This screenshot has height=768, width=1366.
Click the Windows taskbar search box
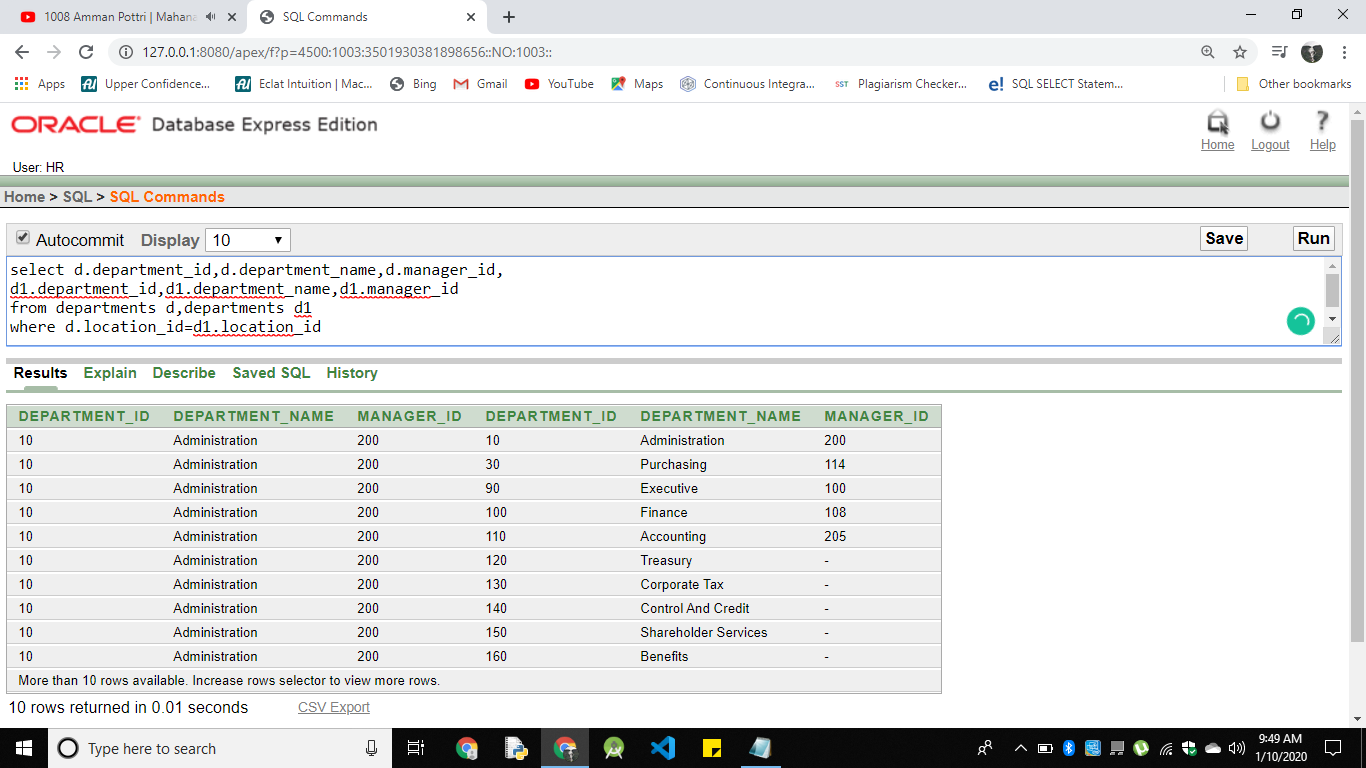tap(220, 748)
